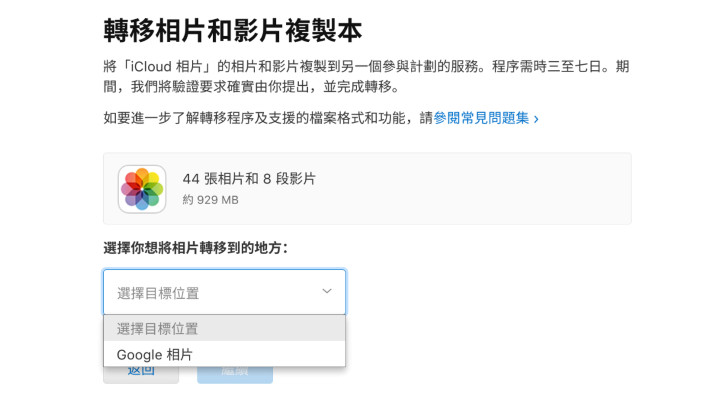
Task: Click the 約 929 MB size label
Action: pos(210,200)
